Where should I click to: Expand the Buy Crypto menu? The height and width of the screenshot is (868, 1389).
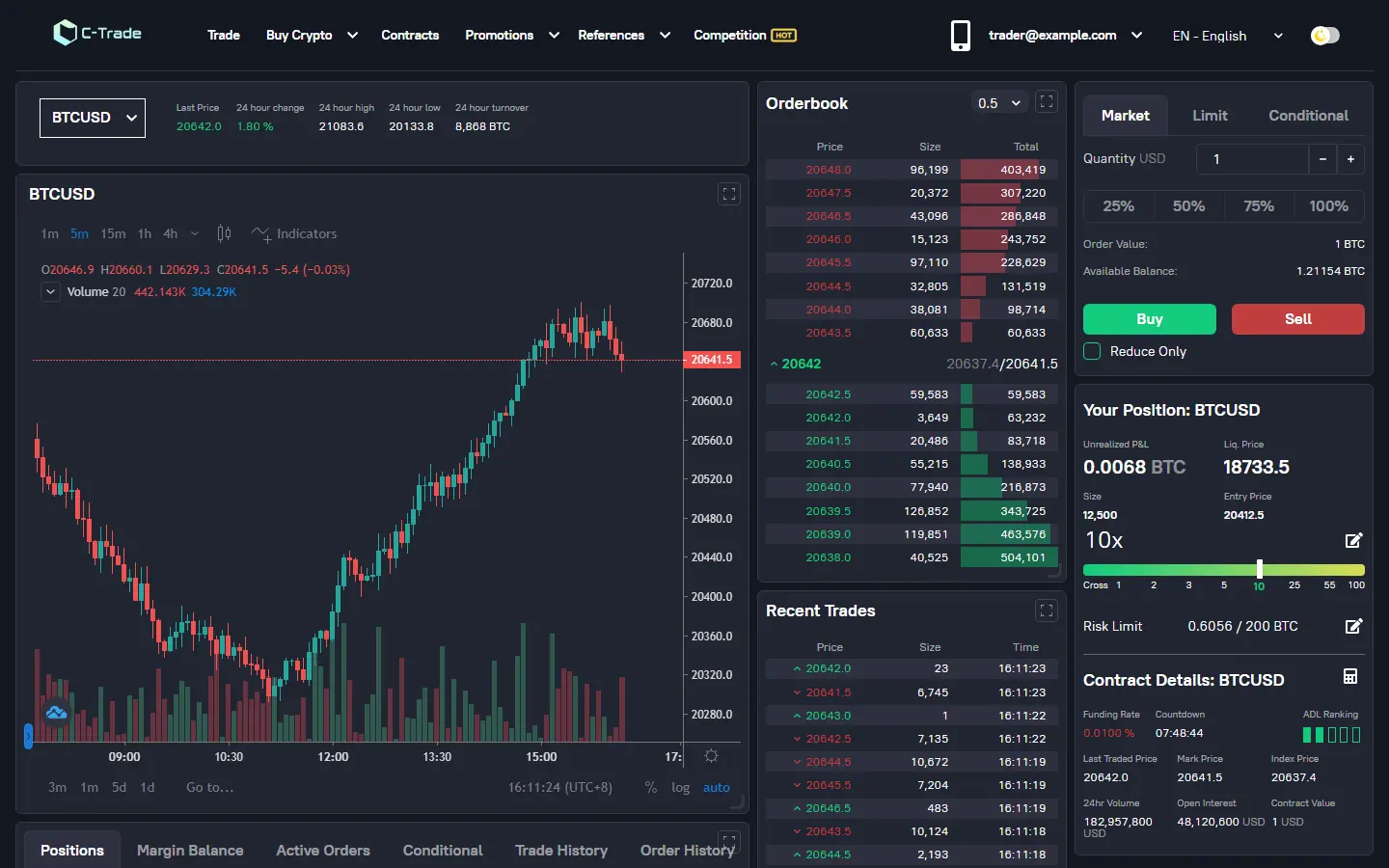pyautogui.click(x=312, y=36)
